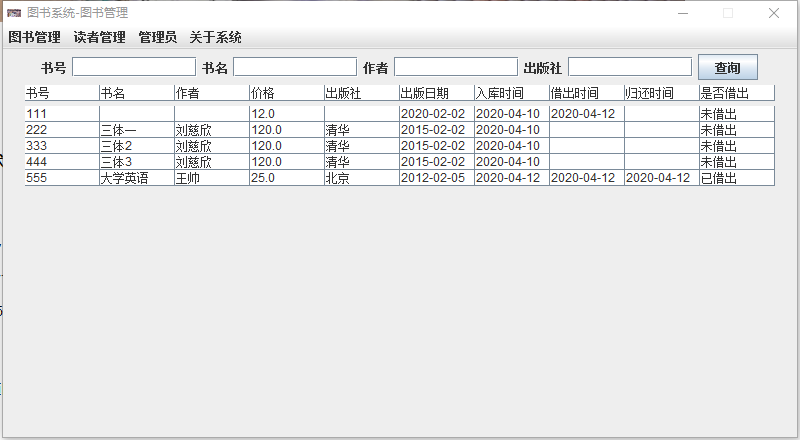Focus the 书号 input field

[134, 67]
